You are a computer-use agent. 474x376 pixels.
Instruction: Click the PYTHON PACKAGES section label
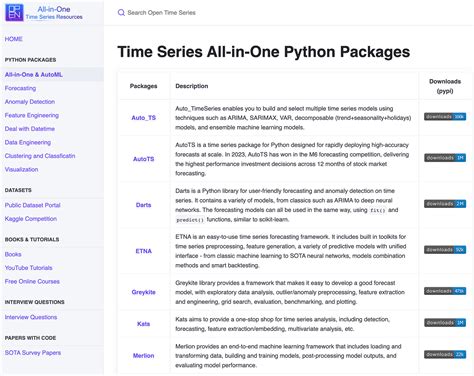pos(30,60)
